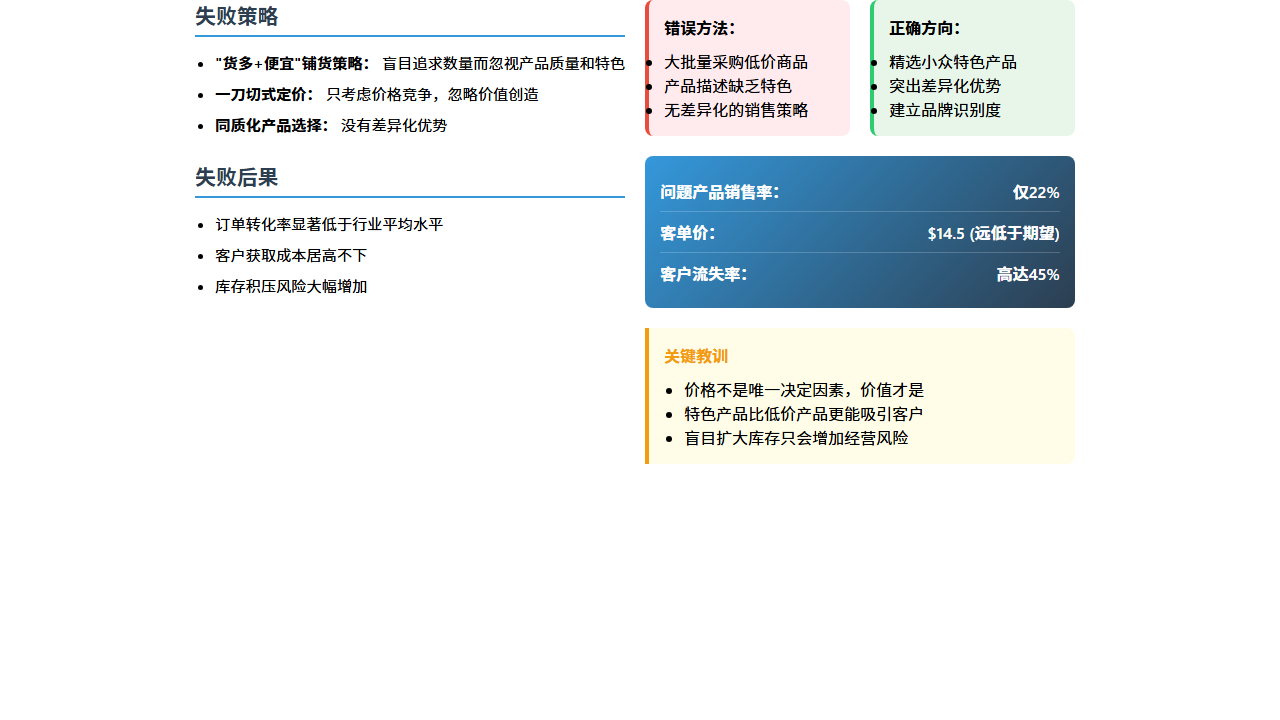
Task: Click 产品描述缺乏特色 item
Action: pyautogui.click(x=728, y=86)
